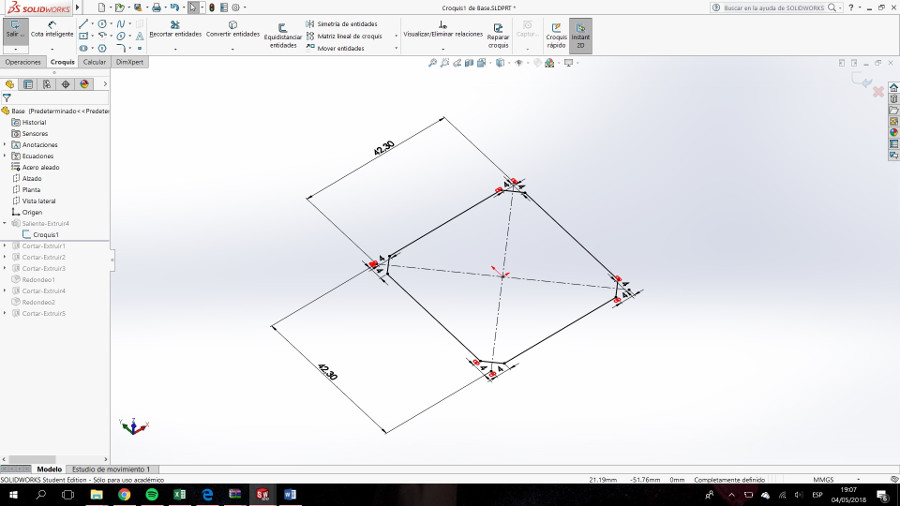Switch to the Calcular tab
This screenshot has height=506, width=900.
click(94, 62)
